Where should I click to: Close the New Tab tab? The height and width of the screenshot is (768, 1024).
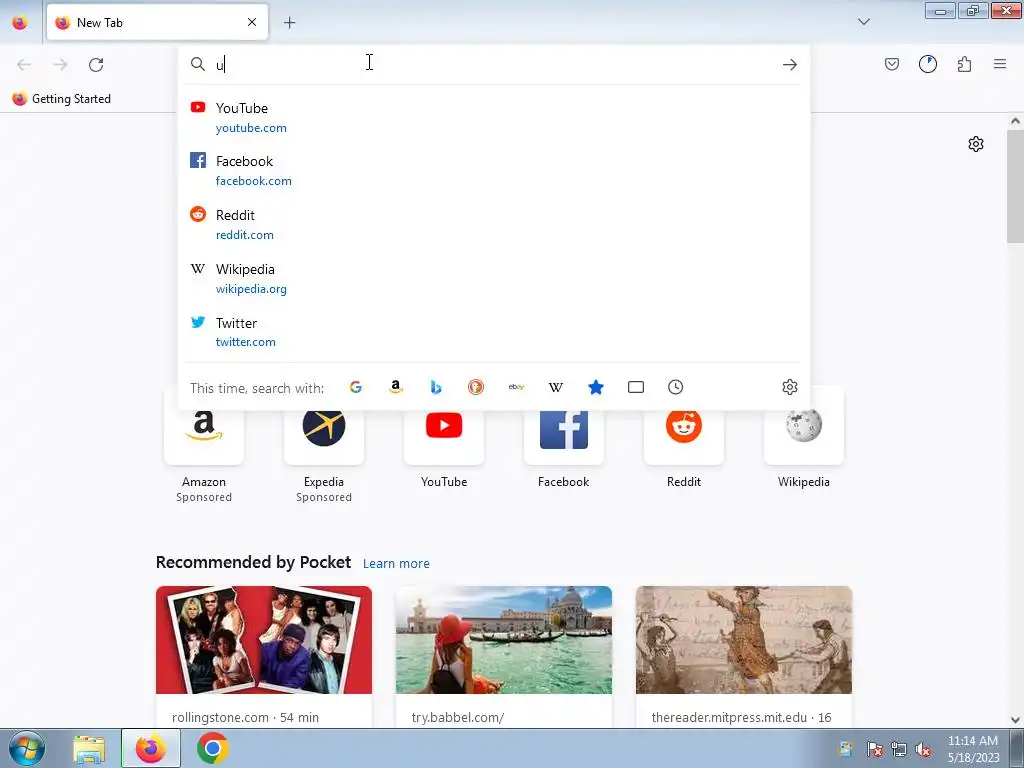[252, 22]
